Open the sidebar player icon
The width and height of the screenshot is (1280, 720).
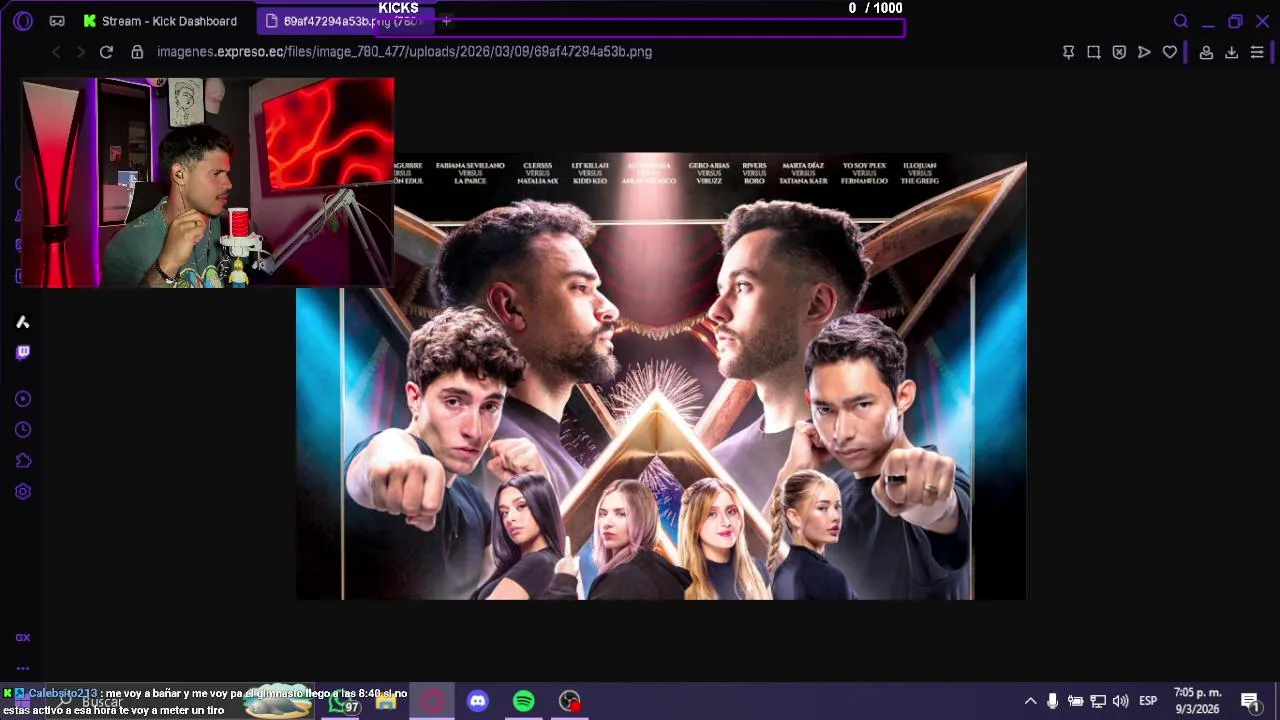coord(23,399)
